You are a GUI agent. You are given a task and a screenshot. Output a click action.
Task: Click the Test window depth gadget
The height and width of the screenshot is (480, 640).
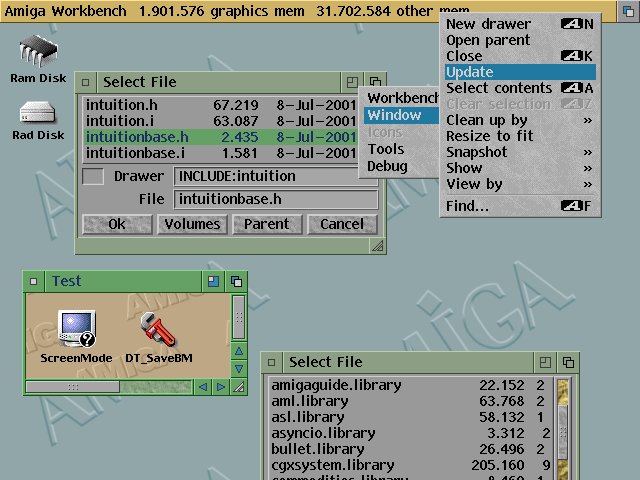(236, 281)
